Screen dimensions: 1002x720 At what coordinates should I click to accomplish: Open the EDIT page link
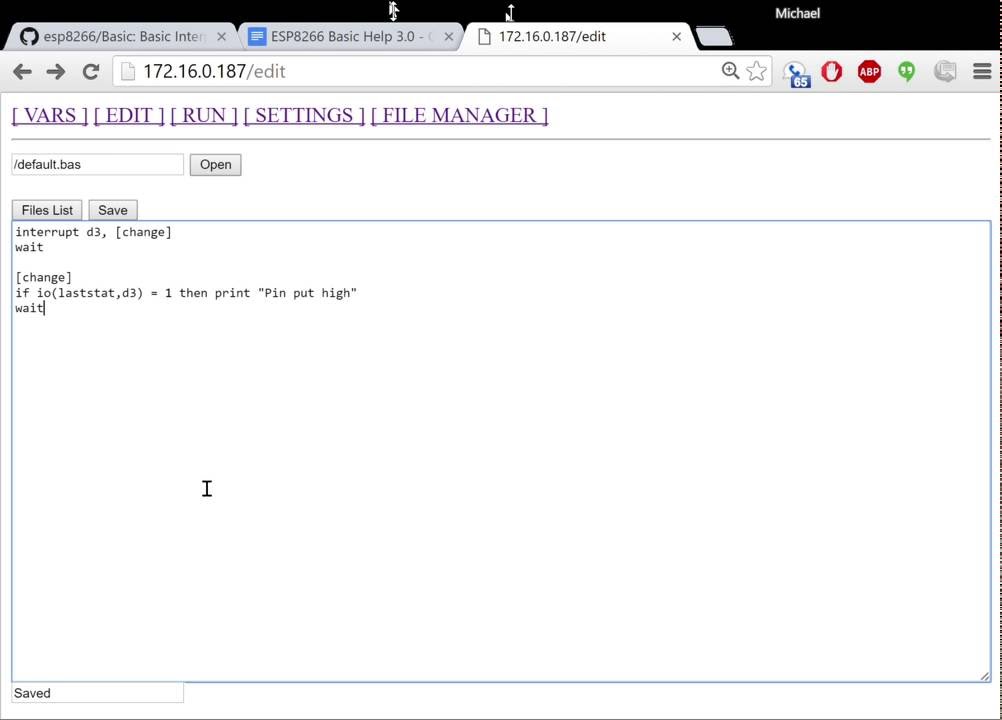[129, 116]
